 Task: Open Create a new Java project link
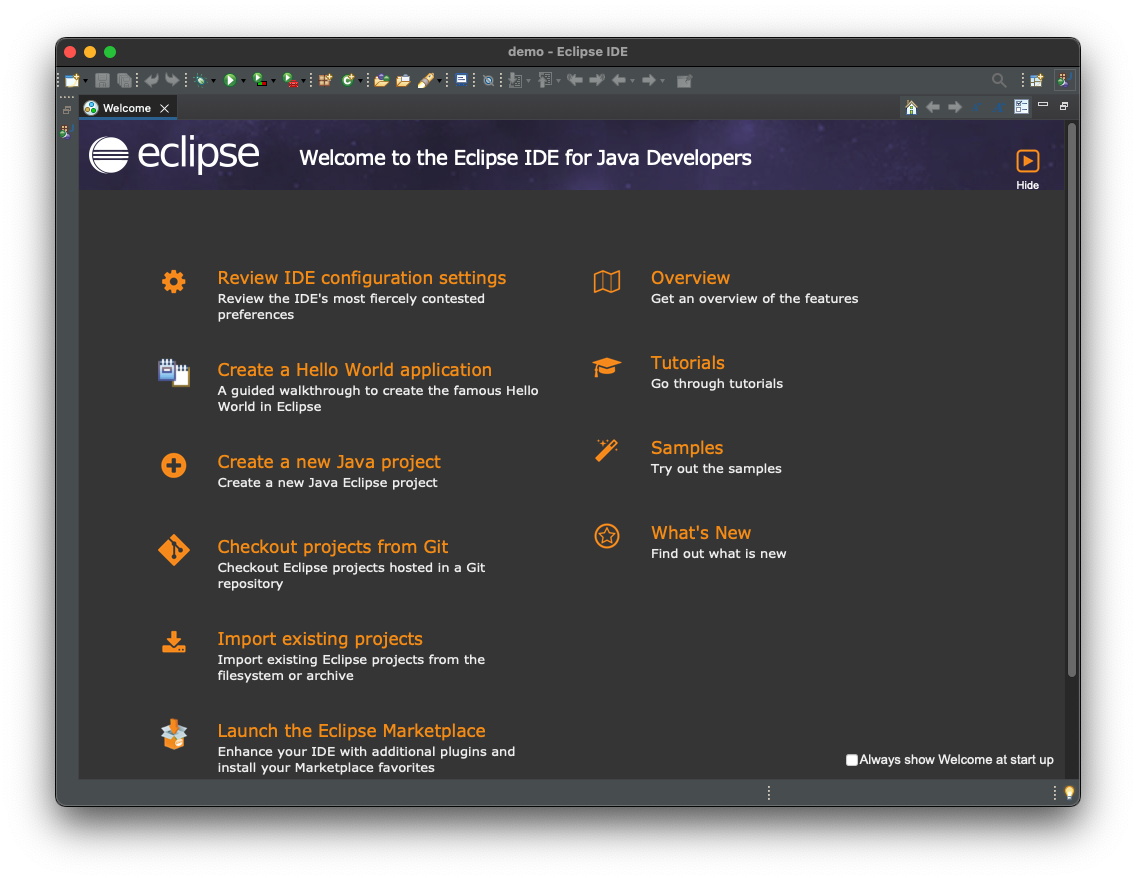click(x=329, y=461)
